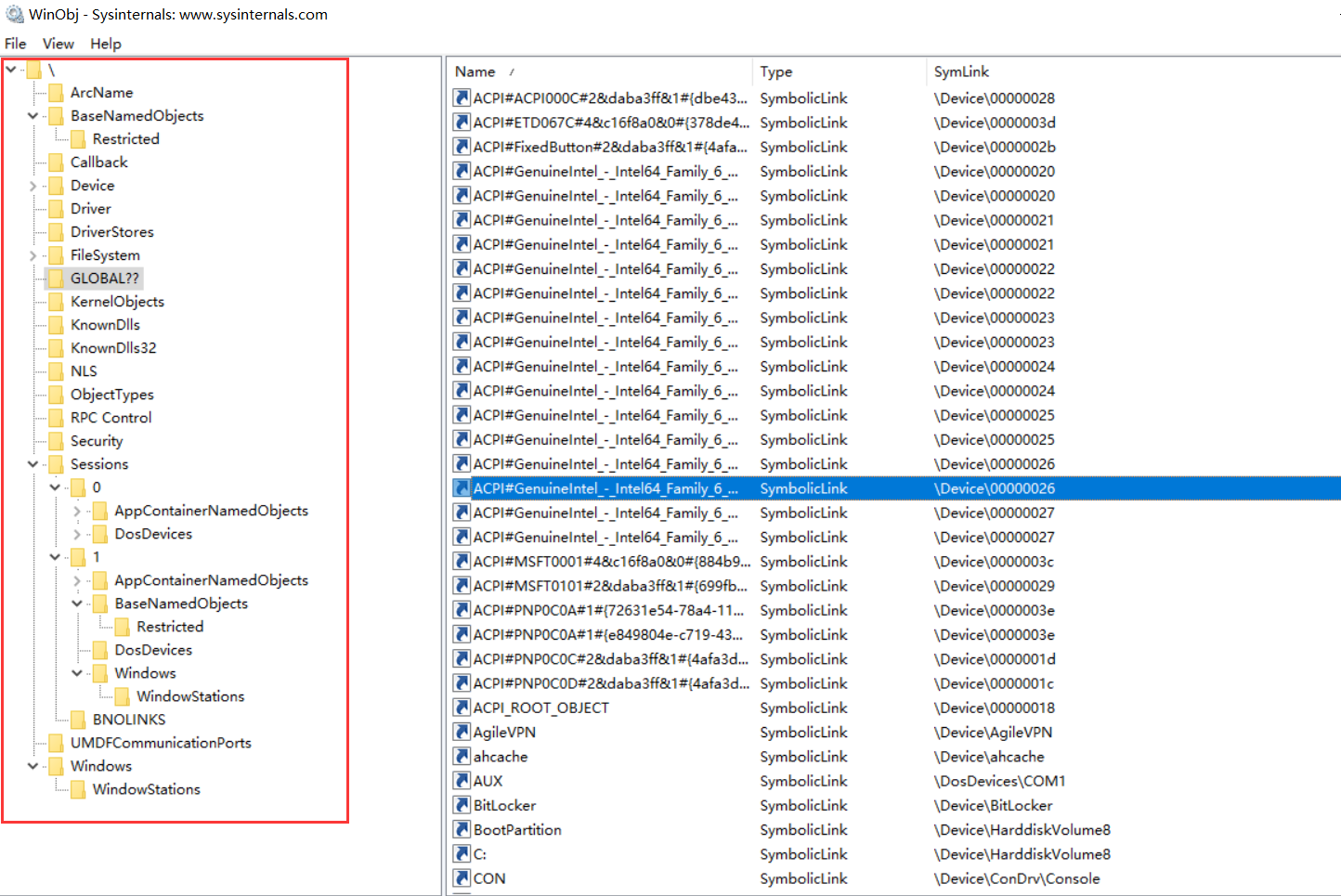
Task: Expand the FileSystem folder node
Action: click(x=33, y=255)
